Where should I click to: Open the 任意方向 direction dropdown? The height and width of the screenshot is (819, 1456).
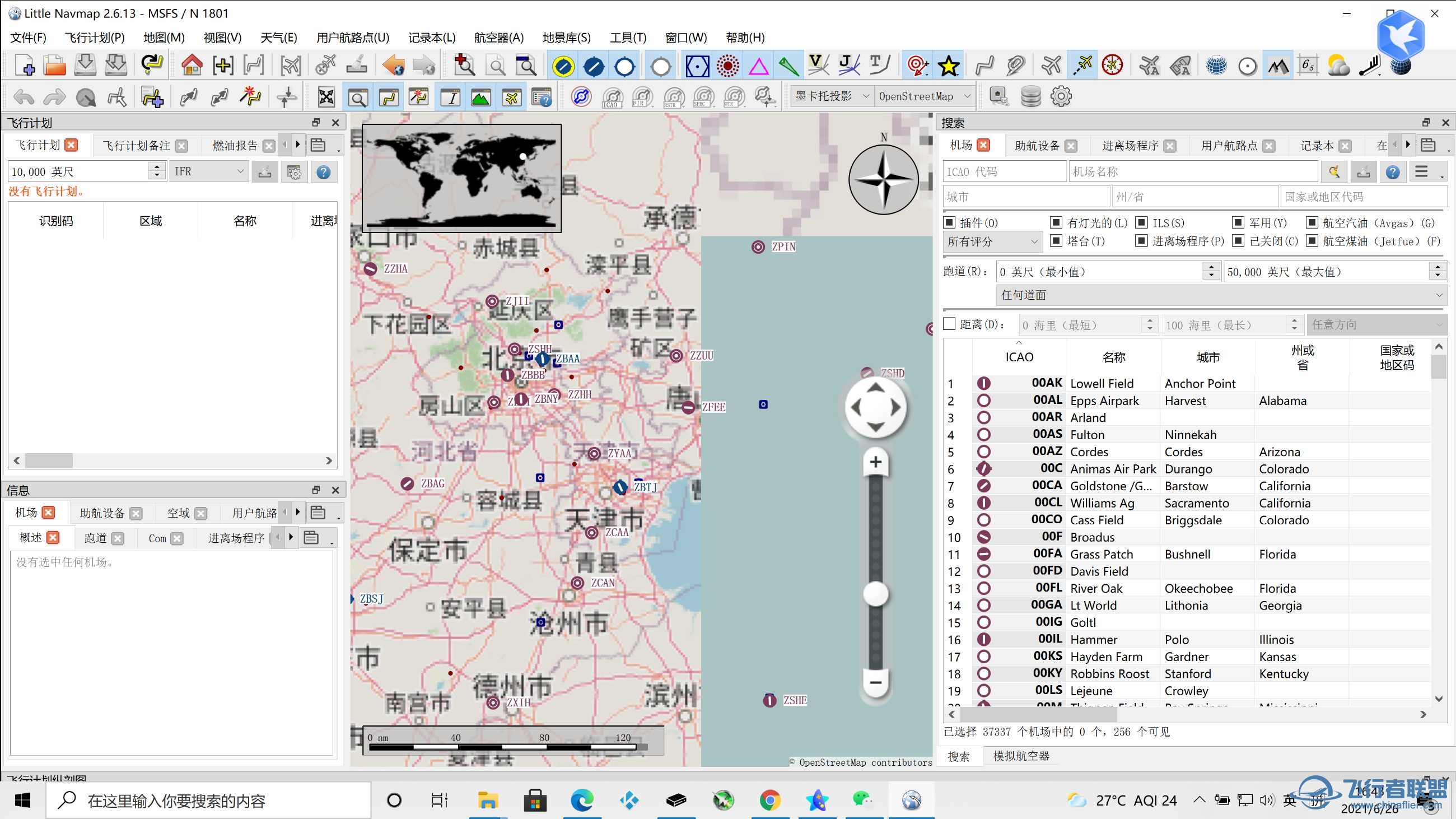[1376, 324]
